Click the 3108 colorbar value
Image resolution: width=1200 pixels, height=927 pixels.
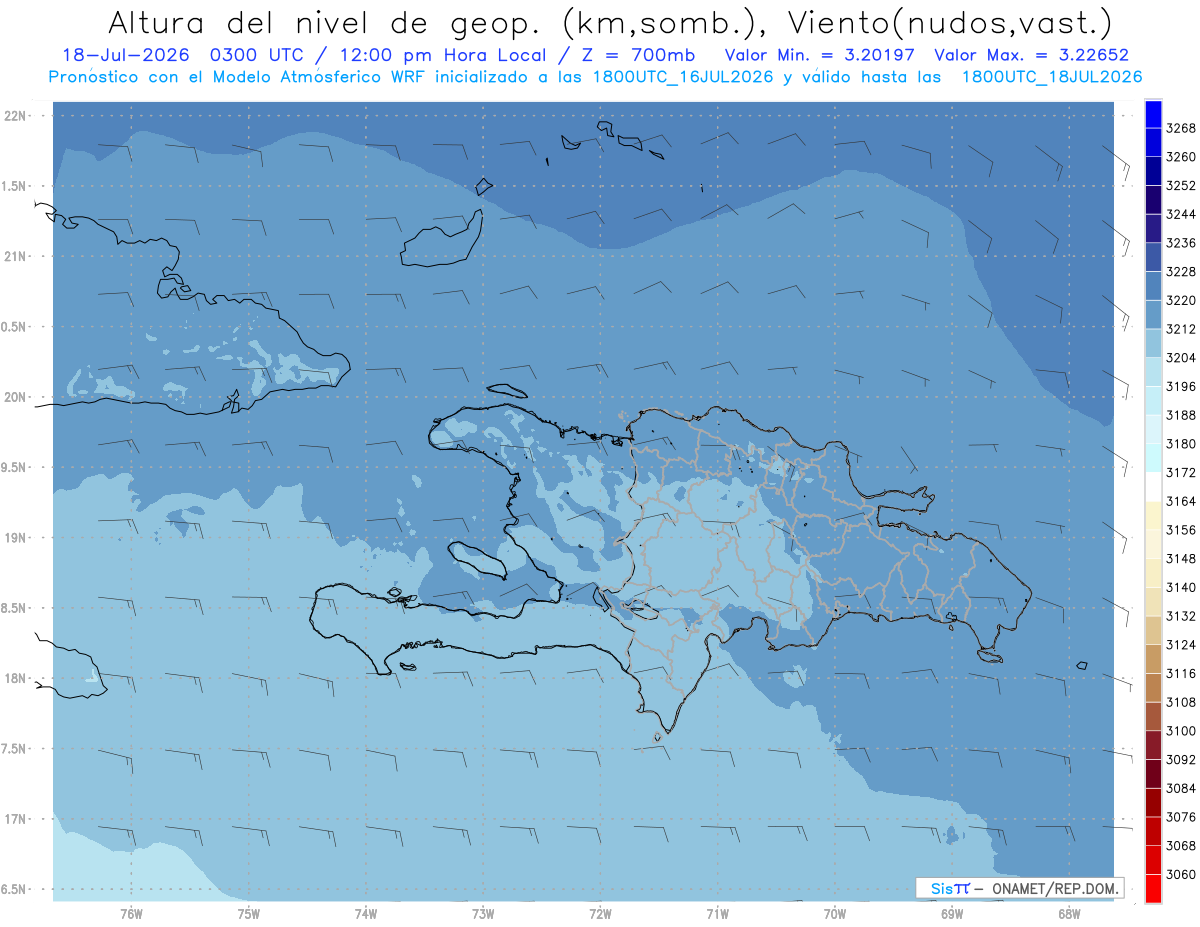click(1181, 702)
